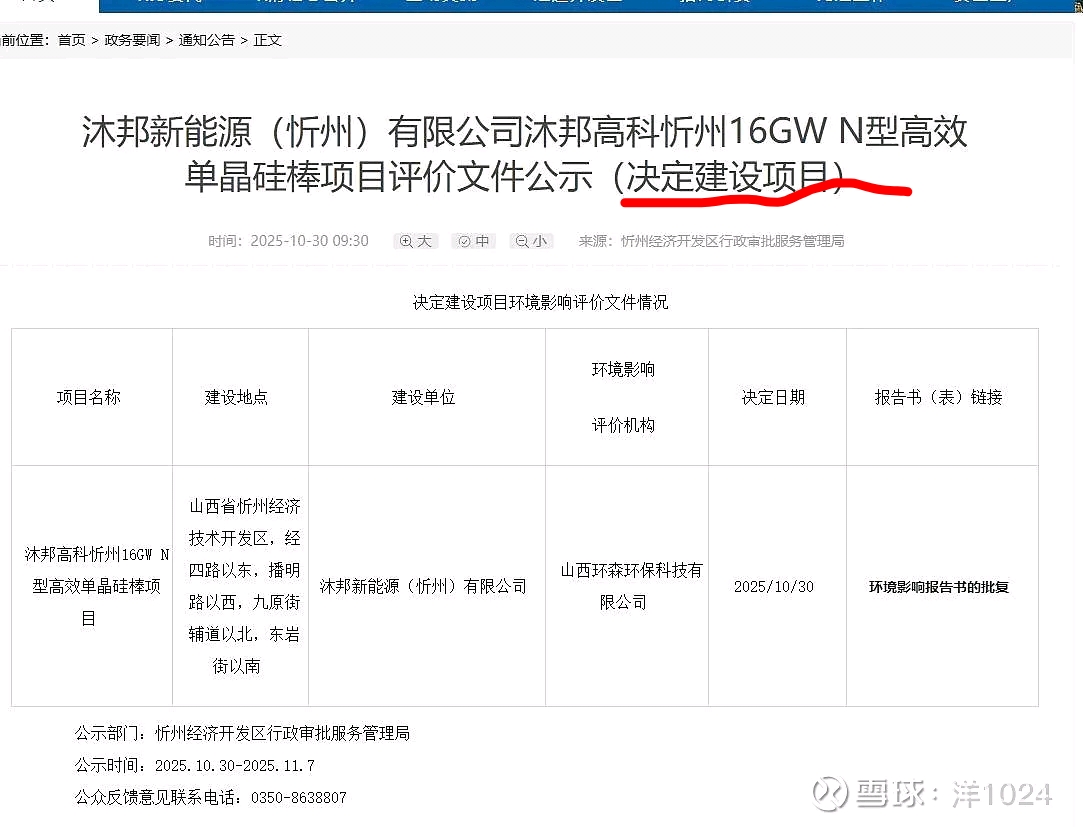Open 环境影响报告书的批复 link
The width and height of the screenshot is (1083, 827).
click(939, 587)
